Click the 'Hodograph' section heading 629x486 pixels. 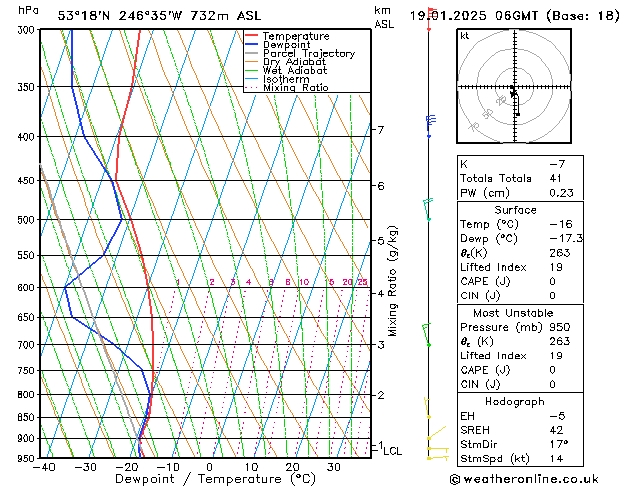click(515, 402)
